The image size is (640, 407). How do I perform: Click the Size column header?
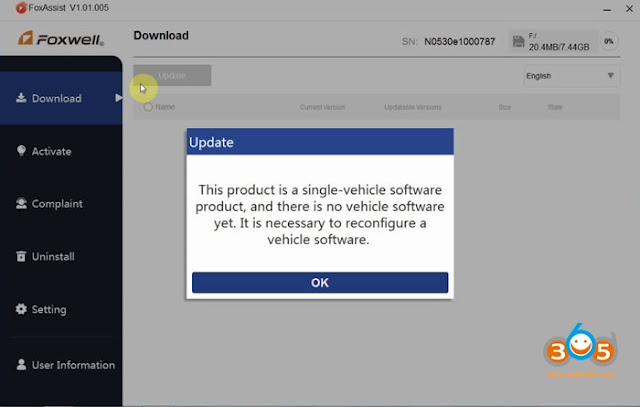click(504, 107)
